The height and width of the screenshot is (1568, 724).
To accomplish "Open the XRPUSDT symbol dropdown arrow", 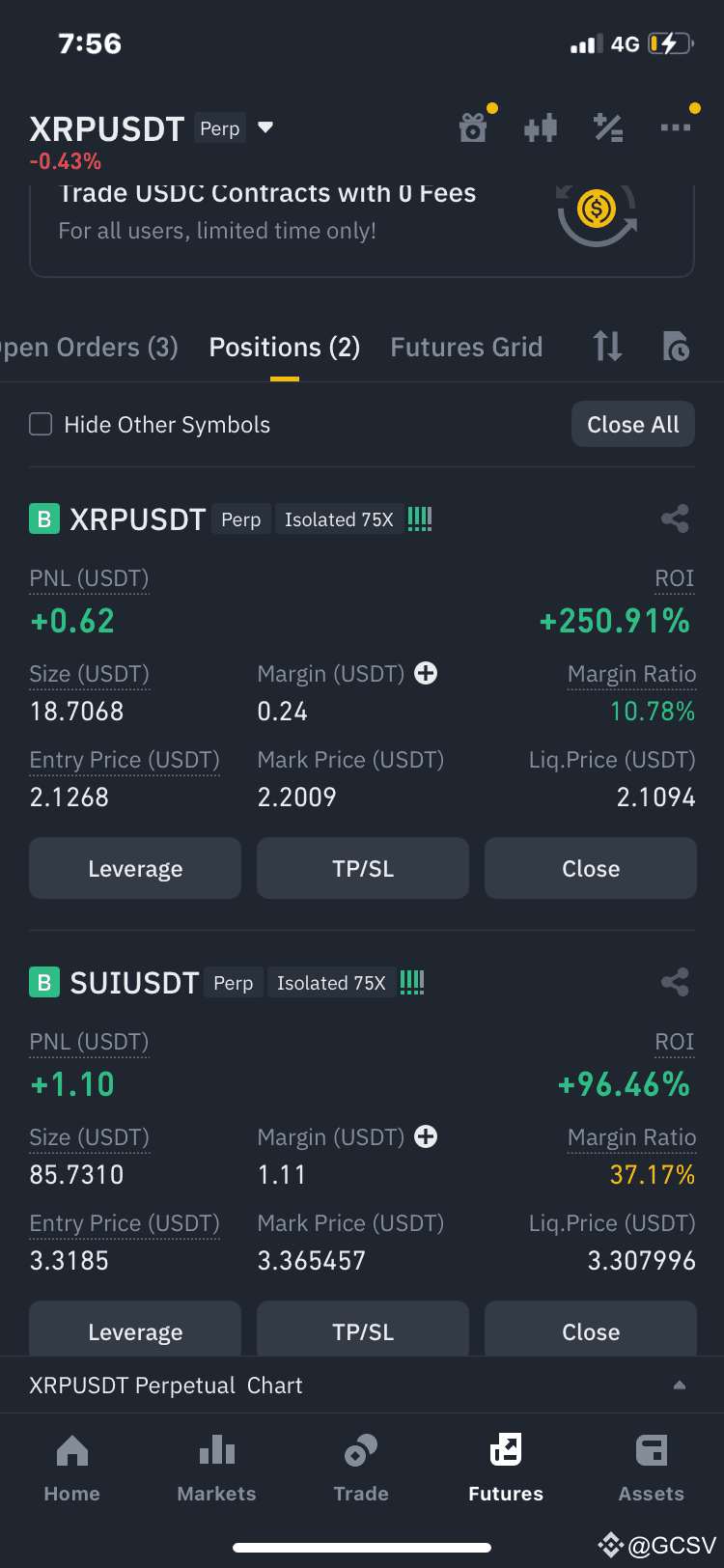I will (265, 127).
